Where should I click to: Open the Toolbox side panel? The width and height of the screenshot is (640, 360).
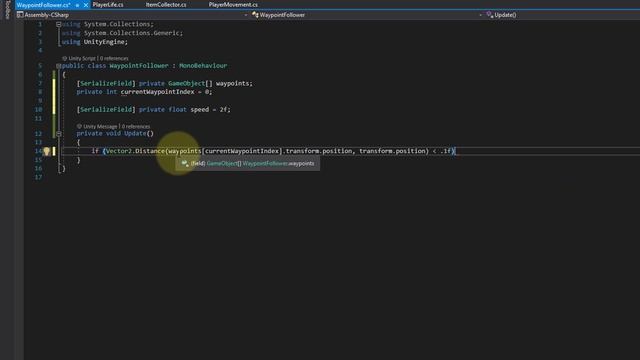(x=7, y=10)
